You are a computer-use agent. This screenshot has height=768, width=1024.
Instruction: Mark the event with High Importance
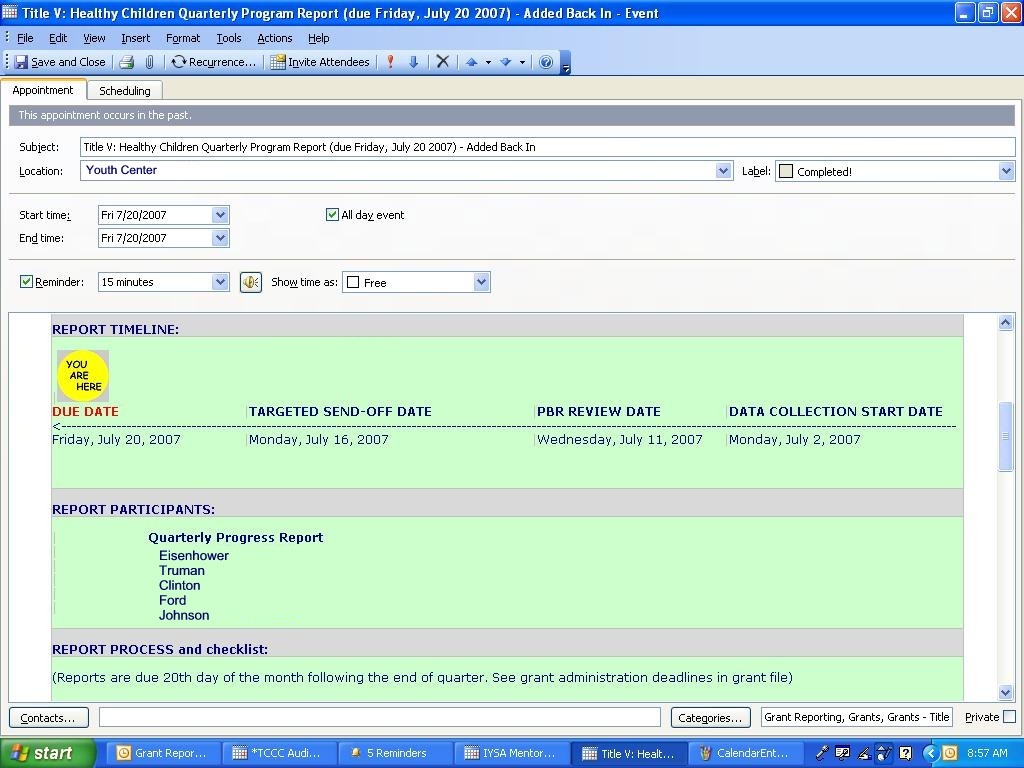pyautogui.click(x=389, y=61)
